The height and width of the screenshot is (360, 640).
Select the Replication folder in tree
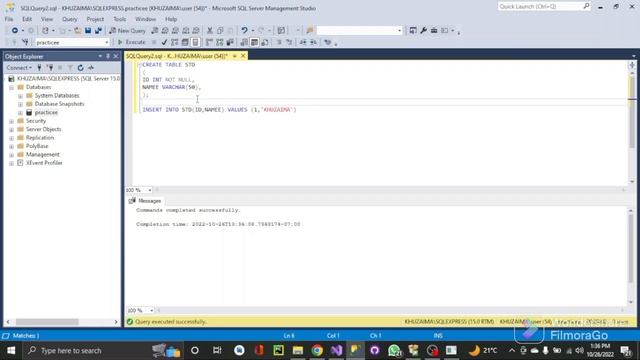[x=40, y=138]
